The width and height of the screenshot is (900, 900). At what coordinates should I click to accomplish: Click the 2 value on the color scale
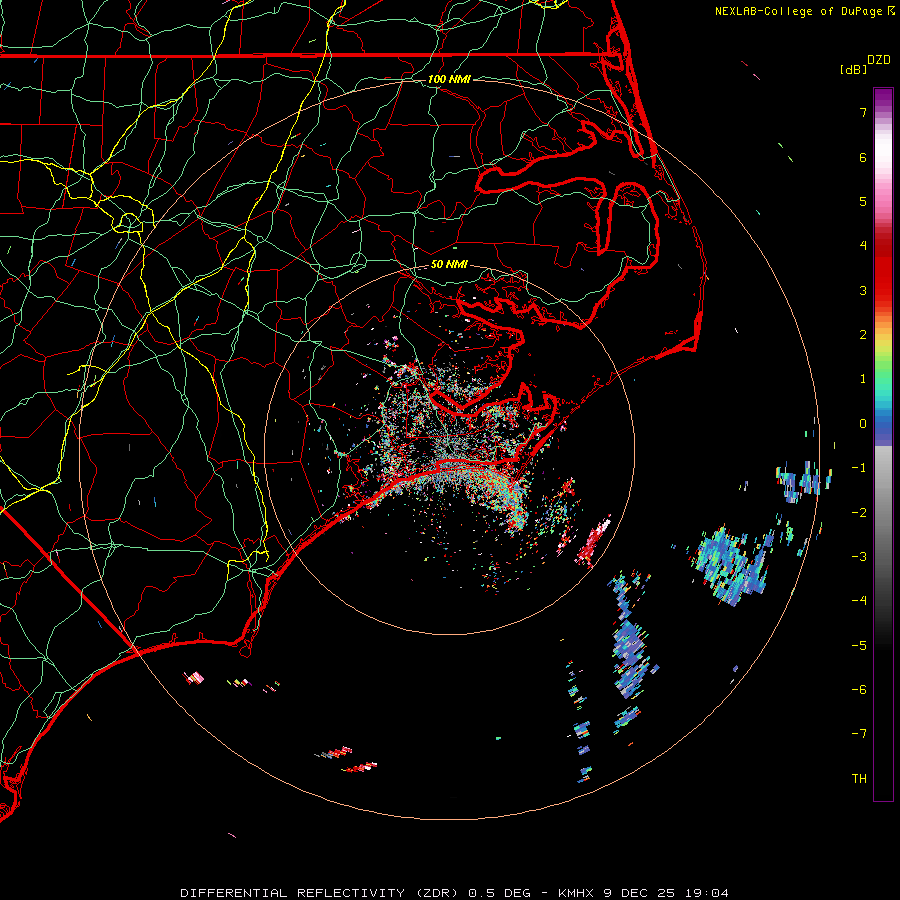863,335
